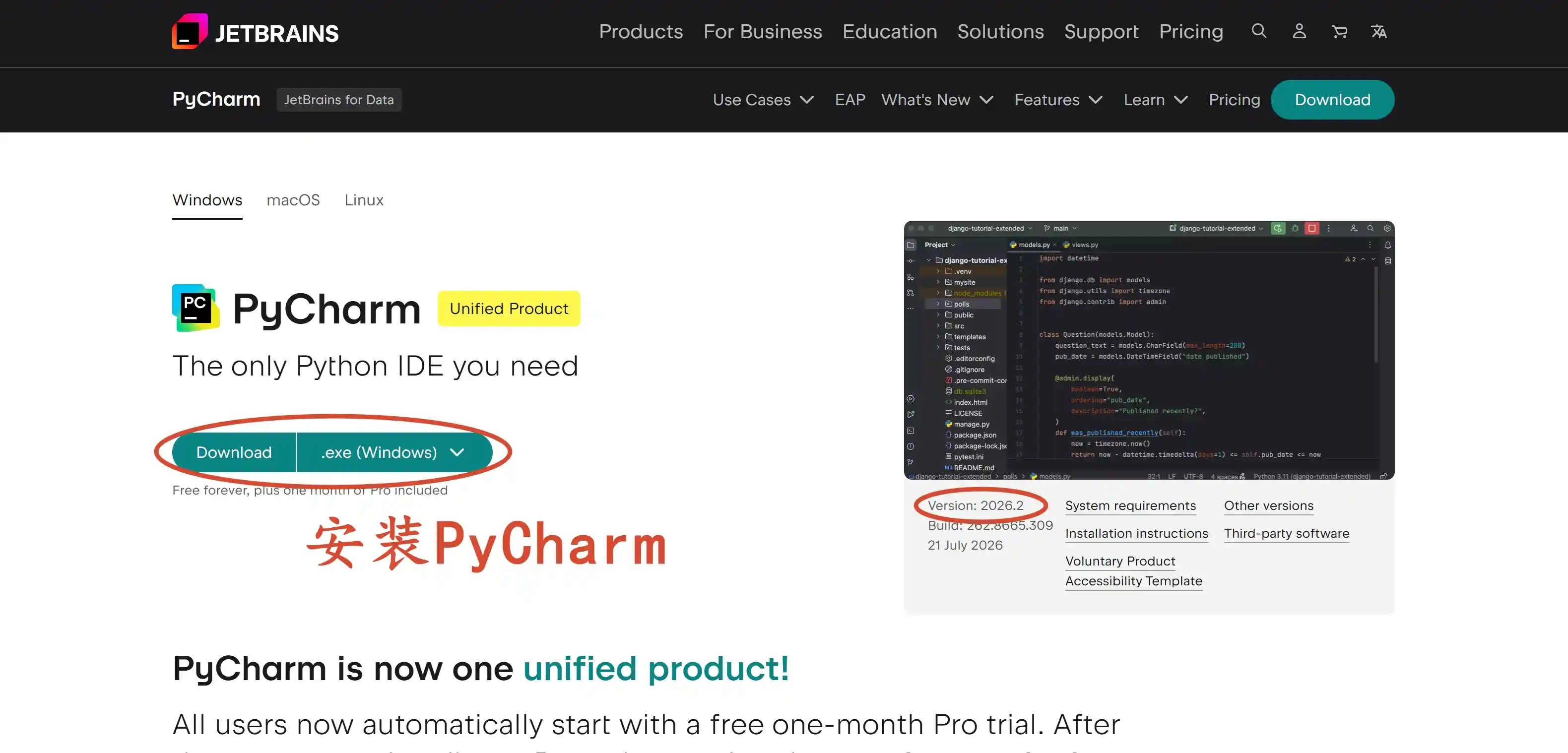Viewport: 1568px width, 753px height.
Task: Open For Business menu
Action: (x=762, y=32)
